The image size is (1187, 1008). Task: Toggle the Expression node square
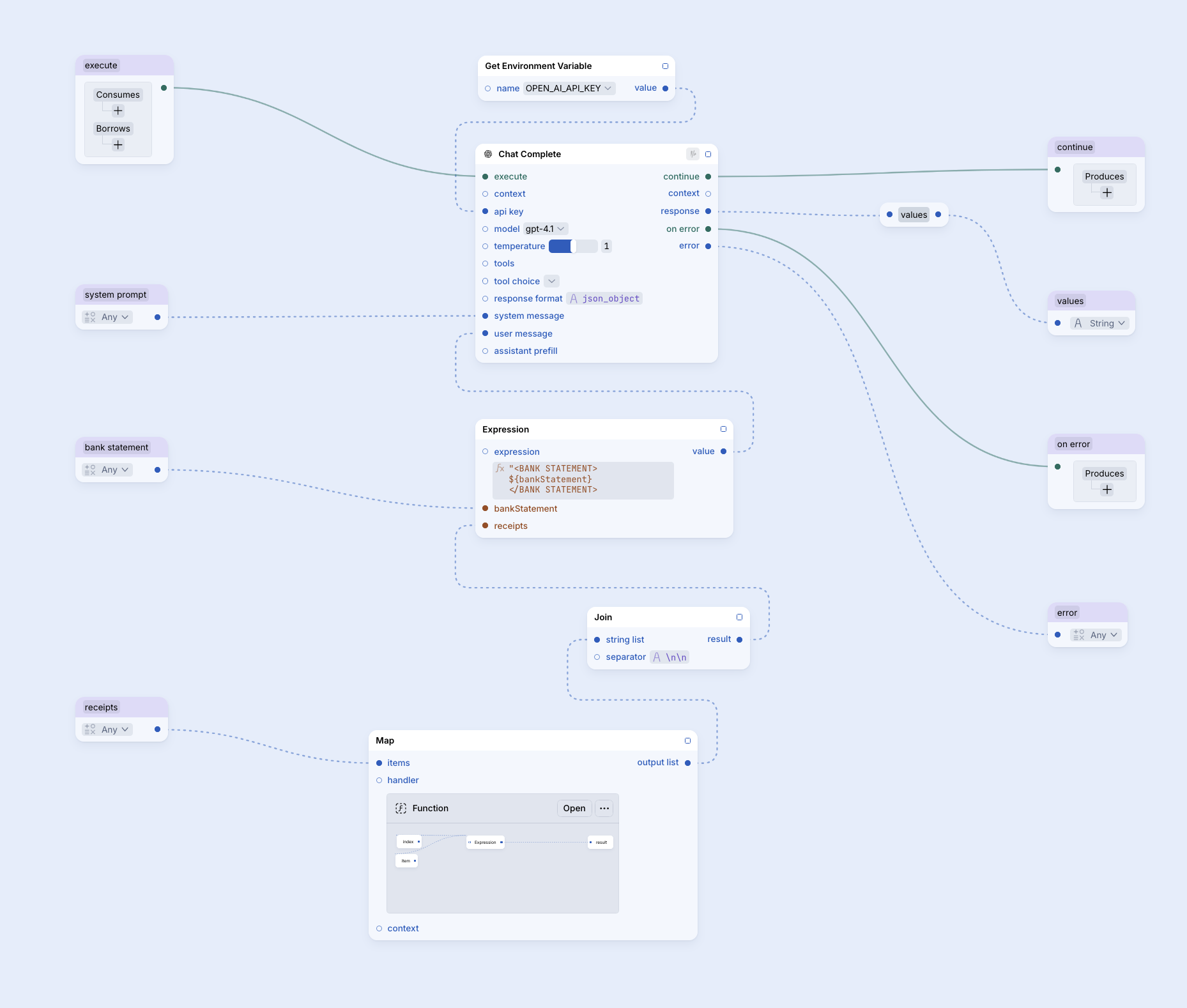[x=723, y=429]
